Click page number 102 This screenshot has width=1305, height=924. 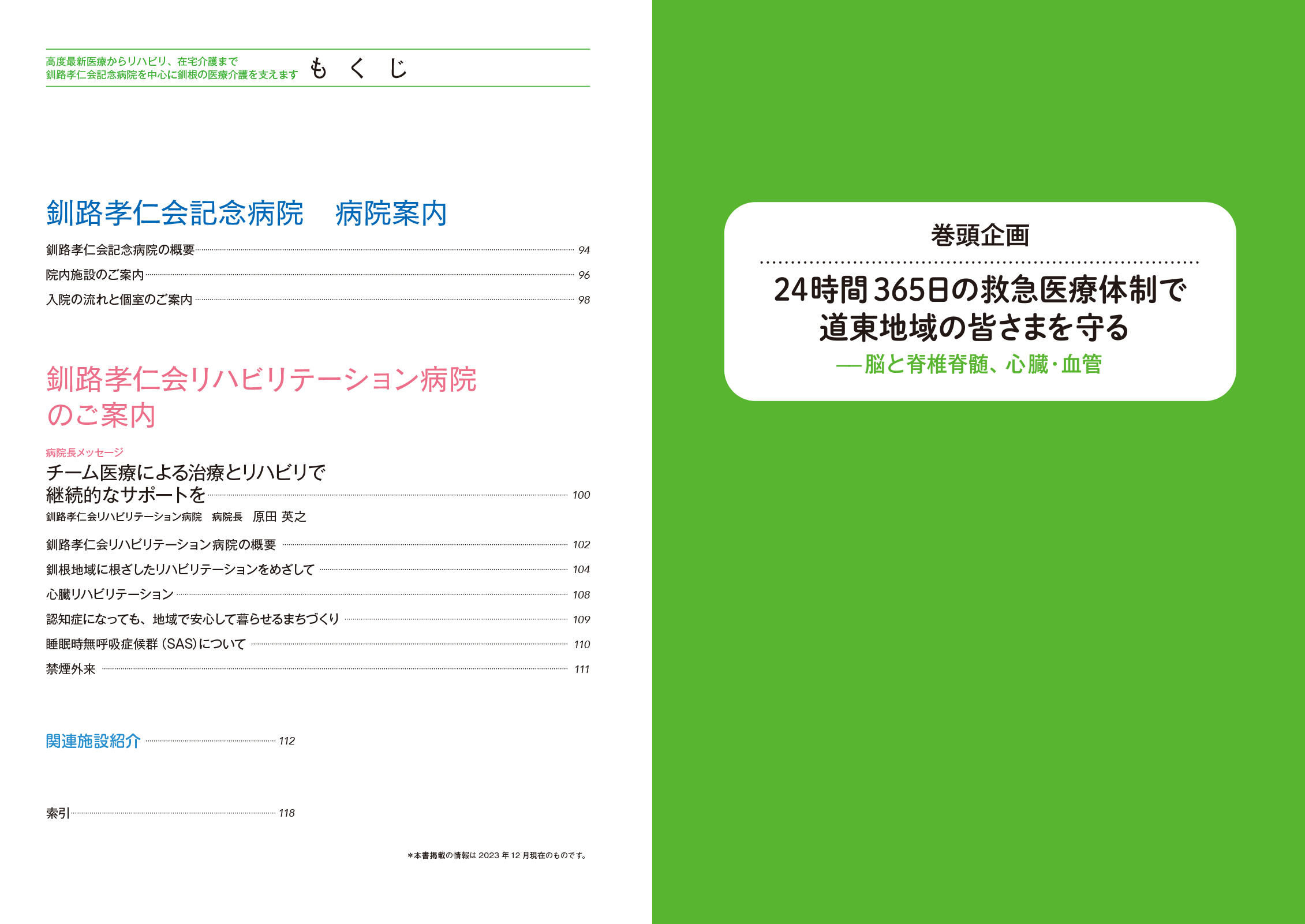tap(581, 545)
